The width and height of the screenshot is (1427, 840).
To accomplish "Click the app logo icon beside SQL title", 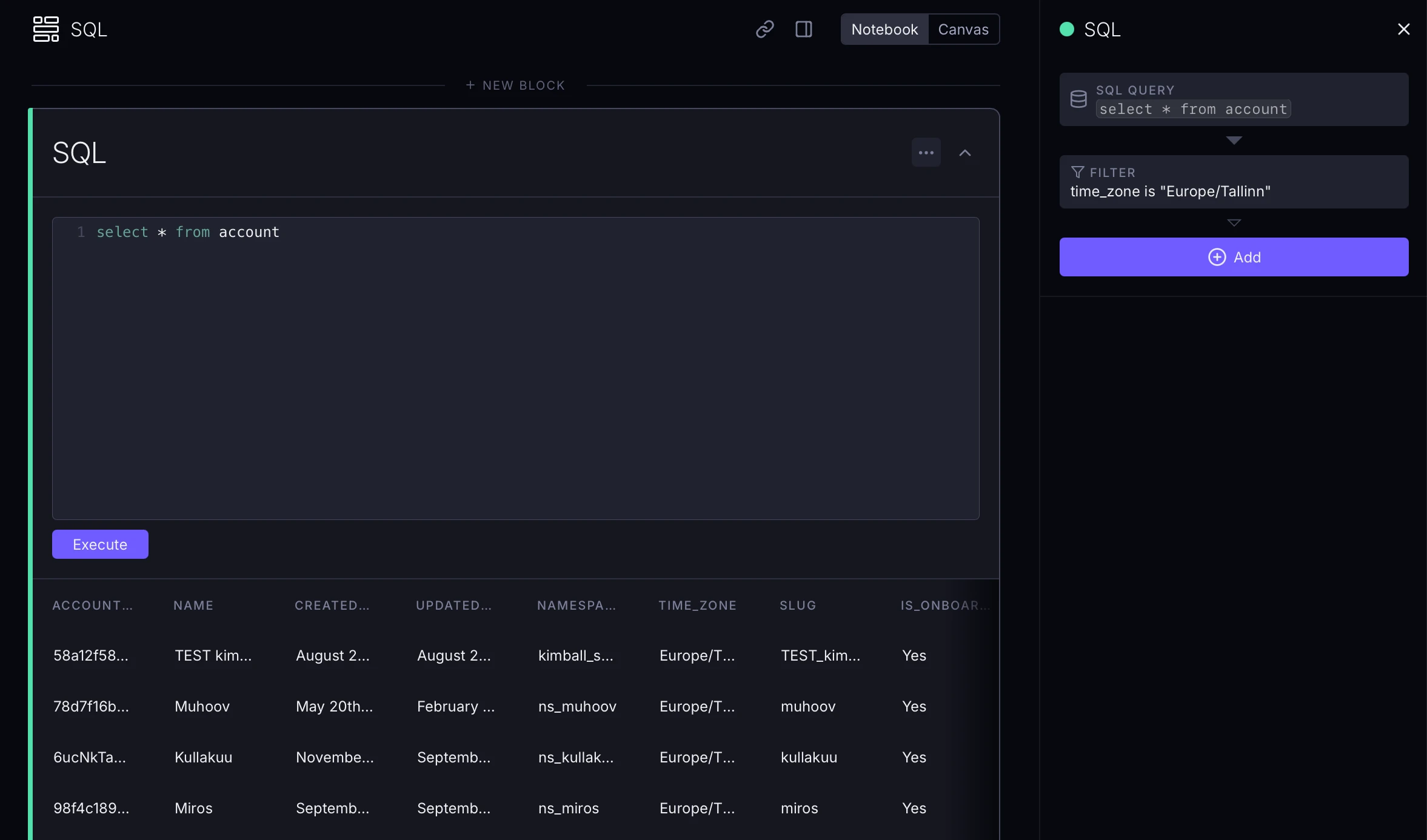I will pos(45,29).
